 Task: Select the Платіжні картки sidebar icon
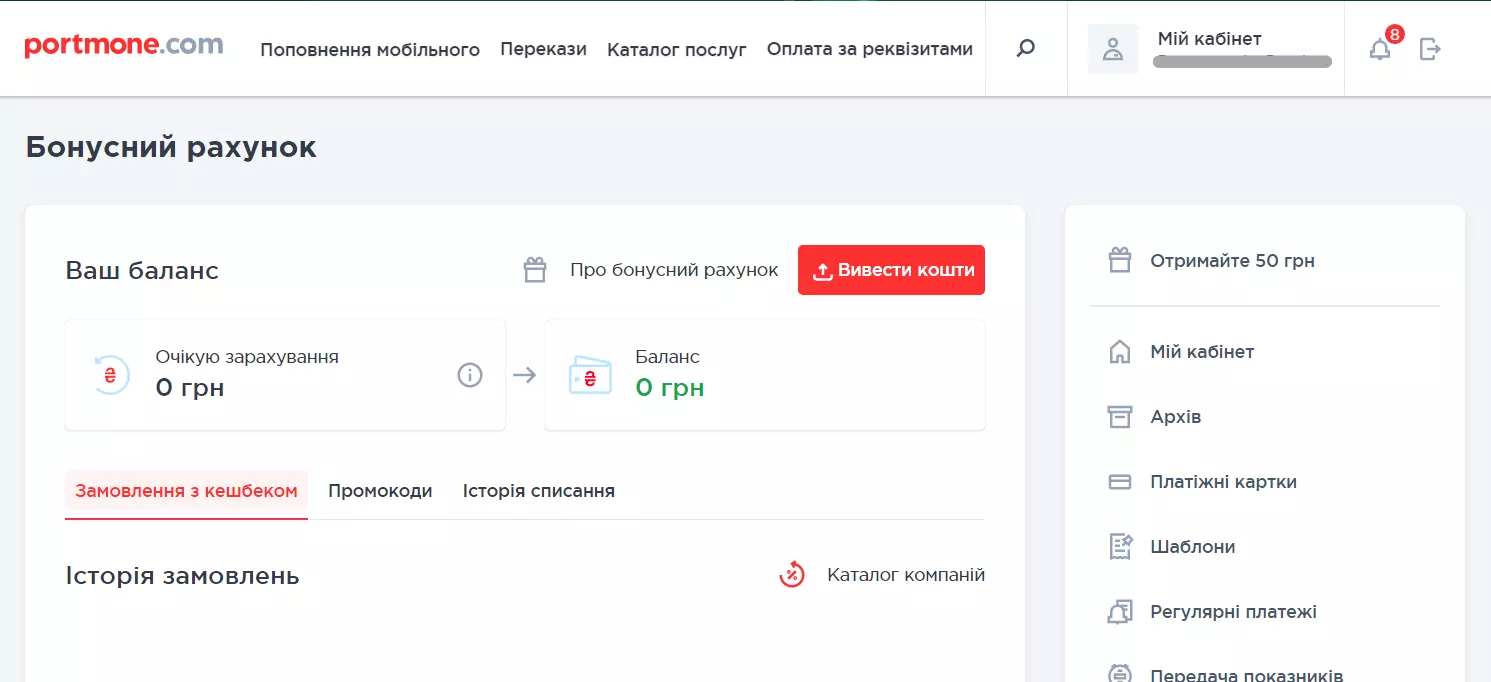[1119, 481]
